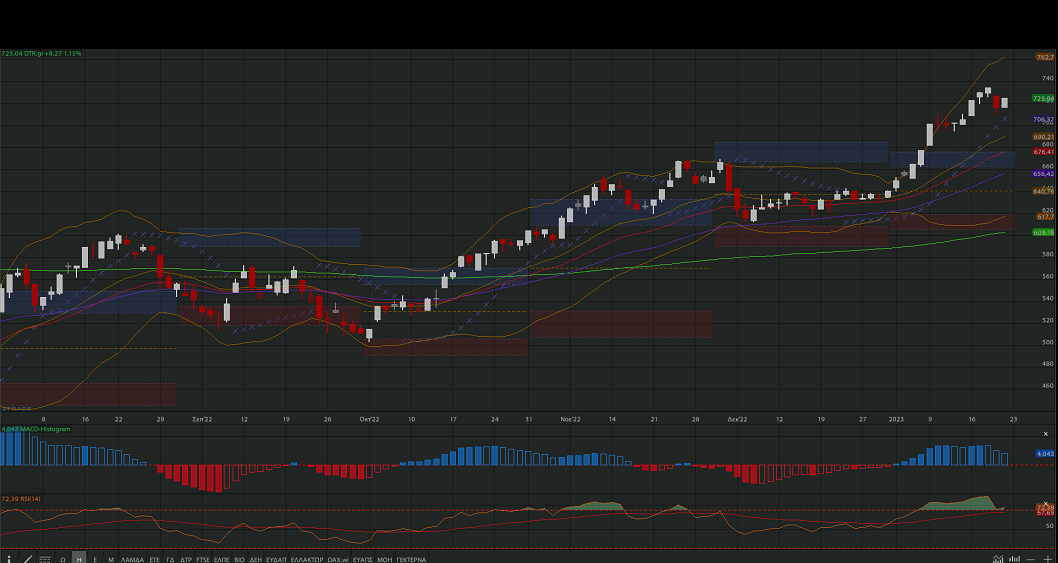This screenshot has height=563, width=1058.
Task: Open the ΕΛΛΑΚΤΩΡ symbol
Action: coord(307,560)
